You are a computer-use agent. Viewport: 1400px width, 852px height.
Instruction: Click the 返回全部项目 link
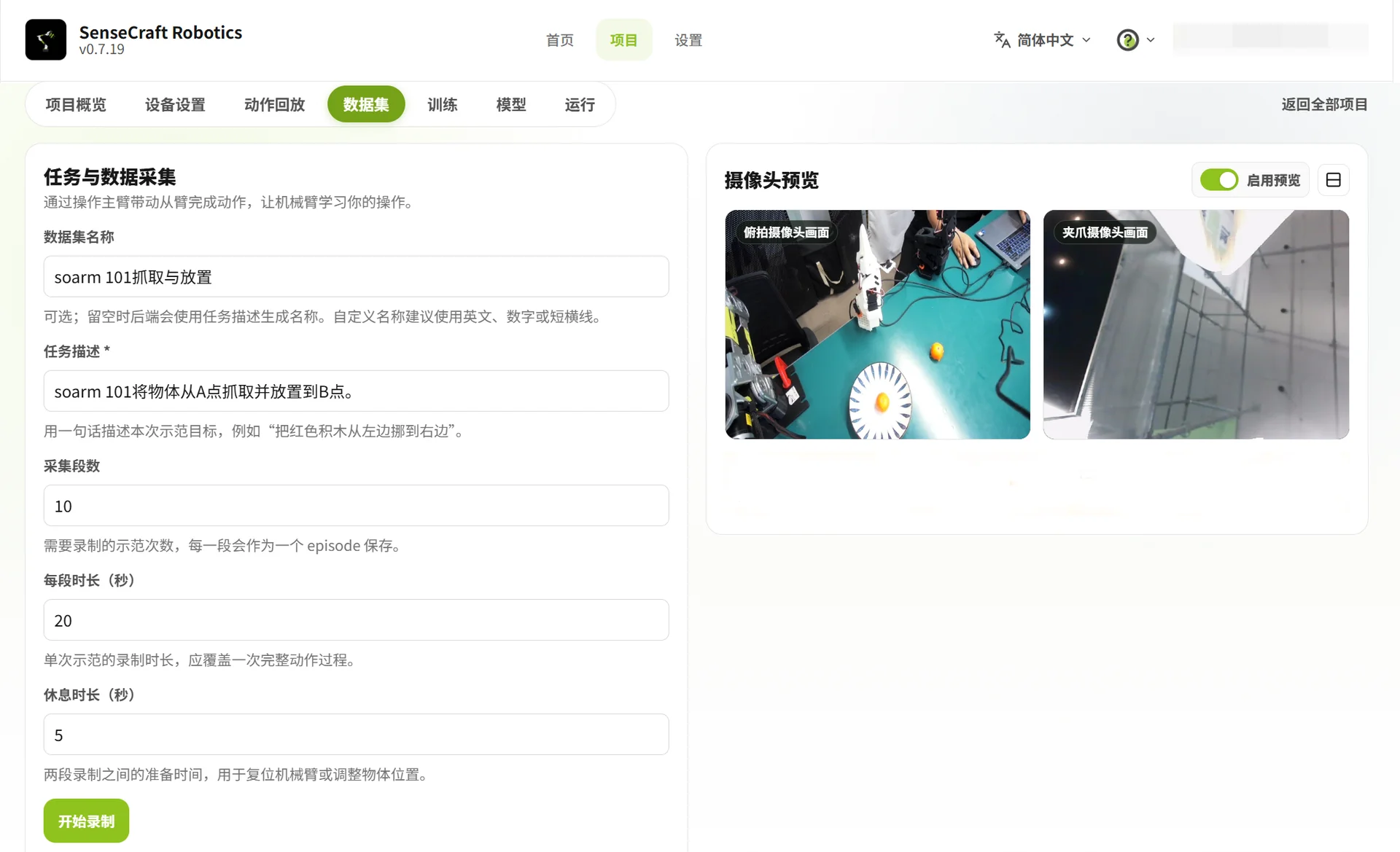coord(1324,104)
